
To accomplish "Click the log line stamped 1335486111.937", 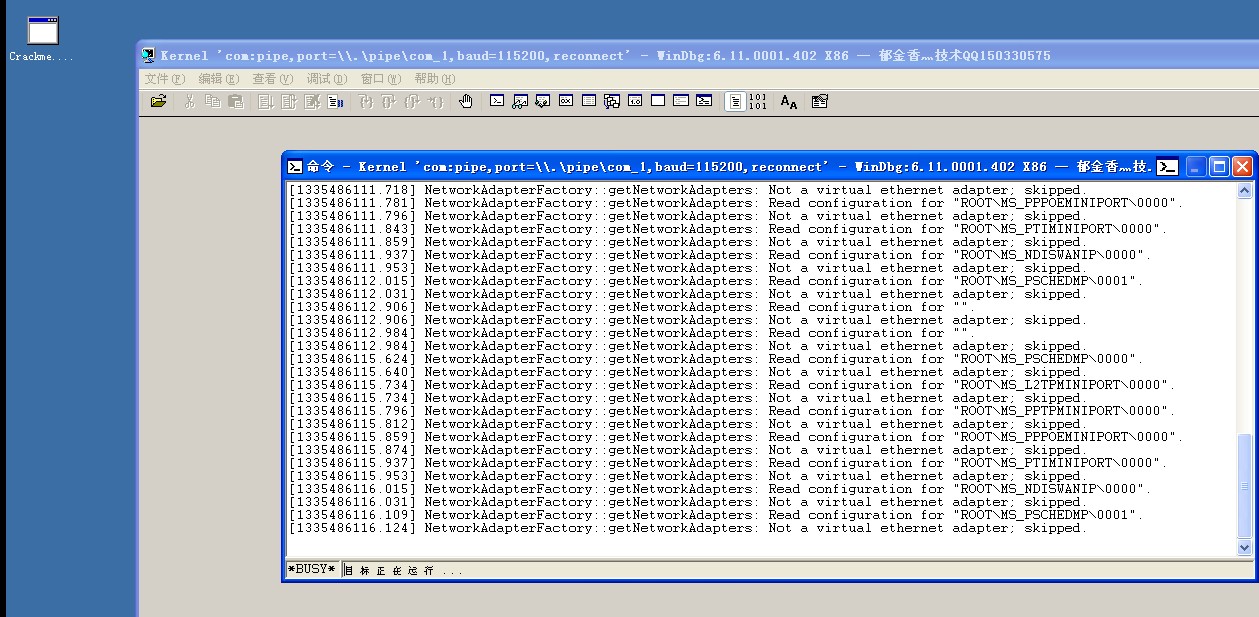I will pos(721,255).
